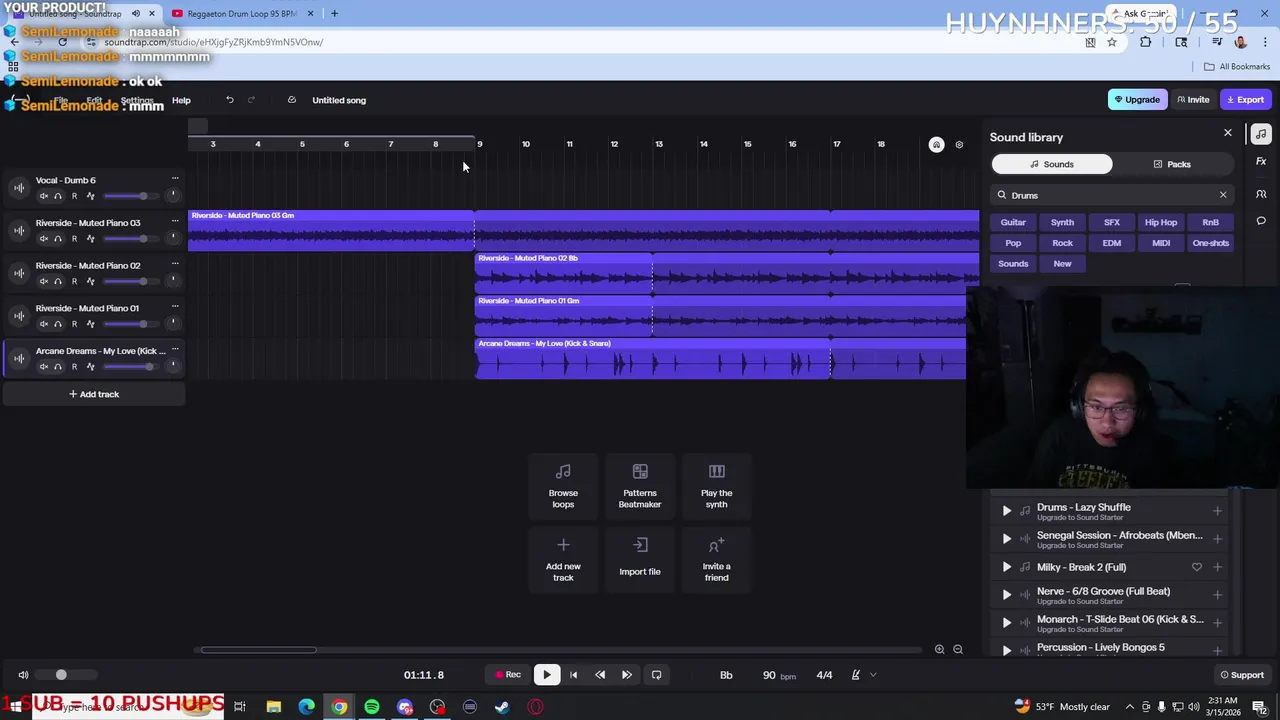Open Patterns Beatmaker

click(640, 485)
